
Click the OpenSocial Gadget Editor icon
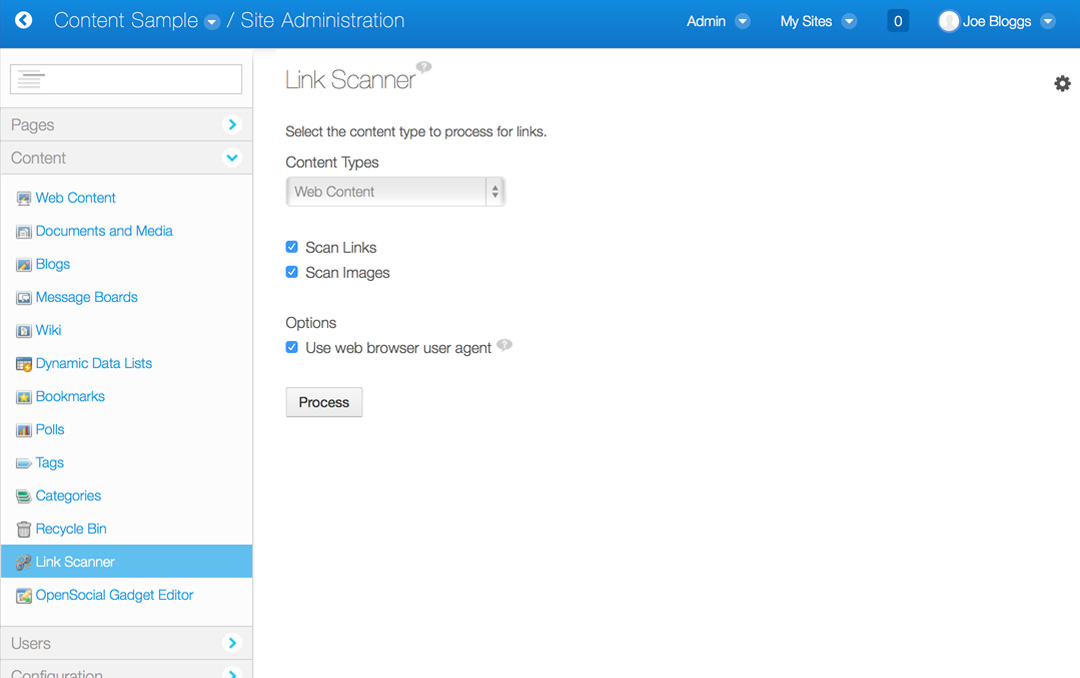pos(23,595)
